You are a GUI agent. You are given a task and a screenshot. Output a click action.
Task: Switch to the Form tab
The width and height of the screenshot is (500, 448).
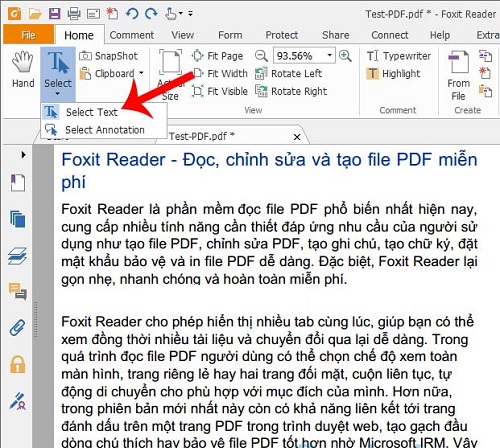click(230, 35)
